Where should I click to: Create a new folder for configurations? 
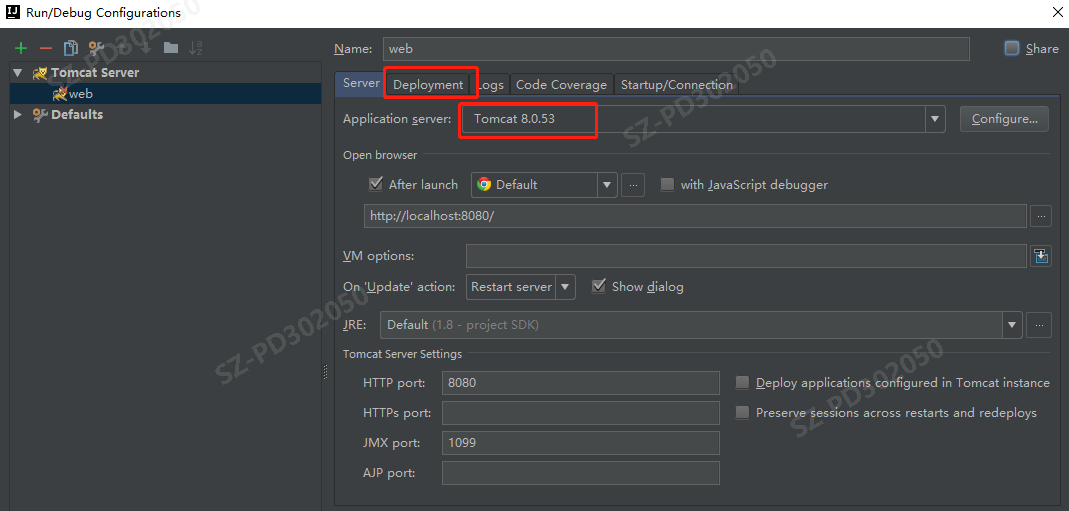click(x=170, y=48)
